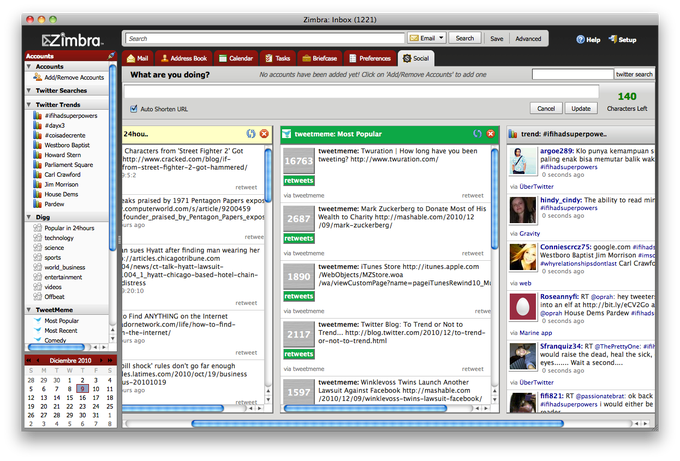Open the Parliament Square trend
This screenshot has height=461, width=680.
69,165
